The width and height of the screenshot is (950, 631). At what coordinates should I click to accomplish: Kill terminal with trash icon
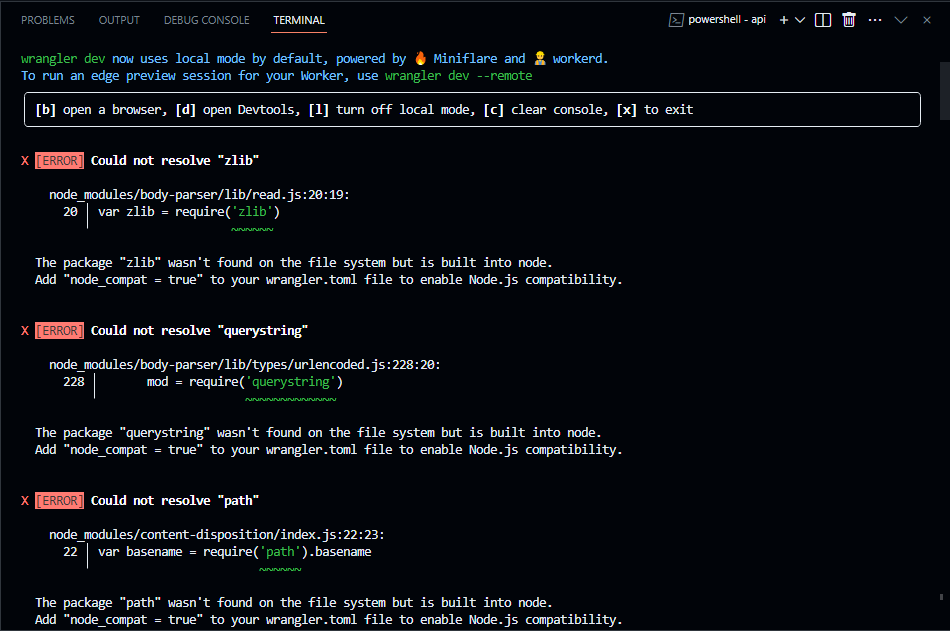[x=849, y=20]
